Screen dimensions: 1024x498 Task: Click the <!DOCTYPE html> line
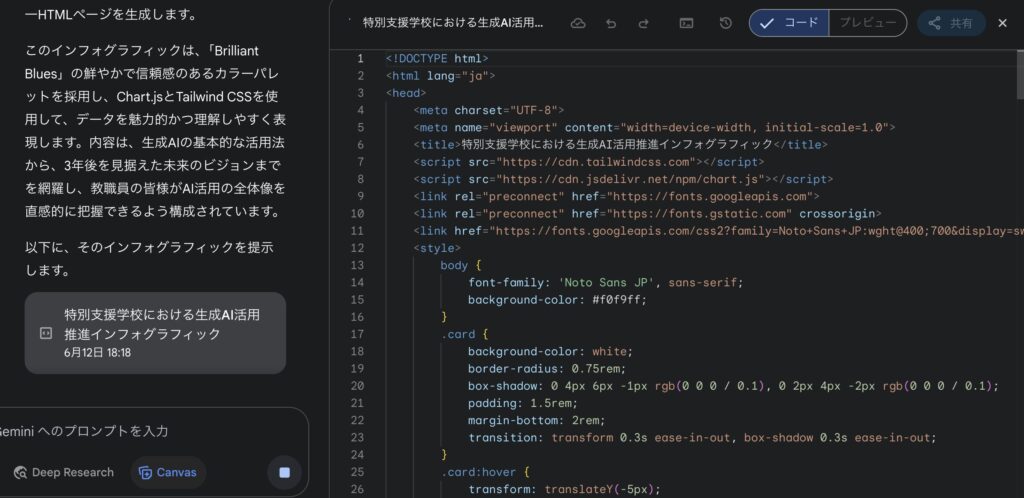[436, 59]
